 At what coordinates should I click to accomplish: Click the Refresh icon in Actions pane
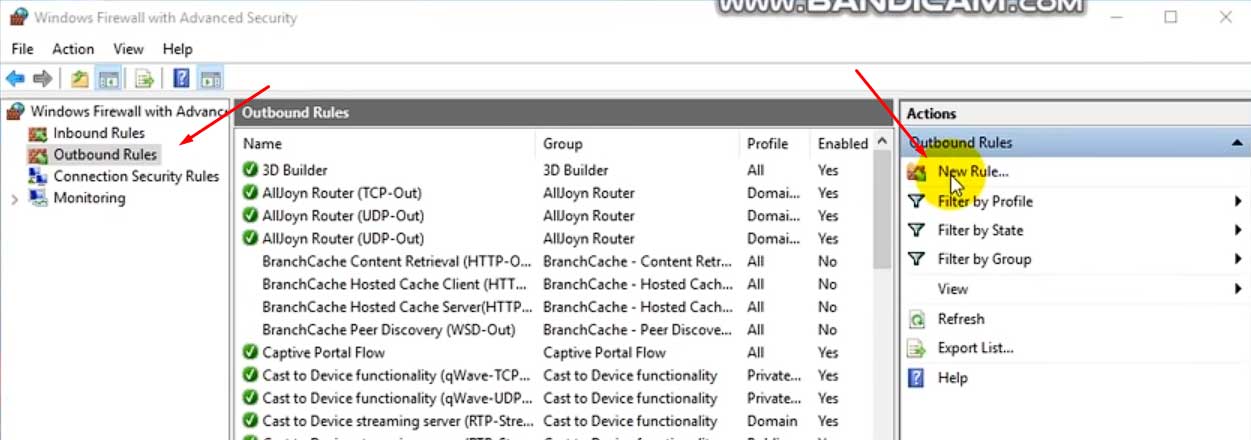pyautogui.click(x=916, y=319)
